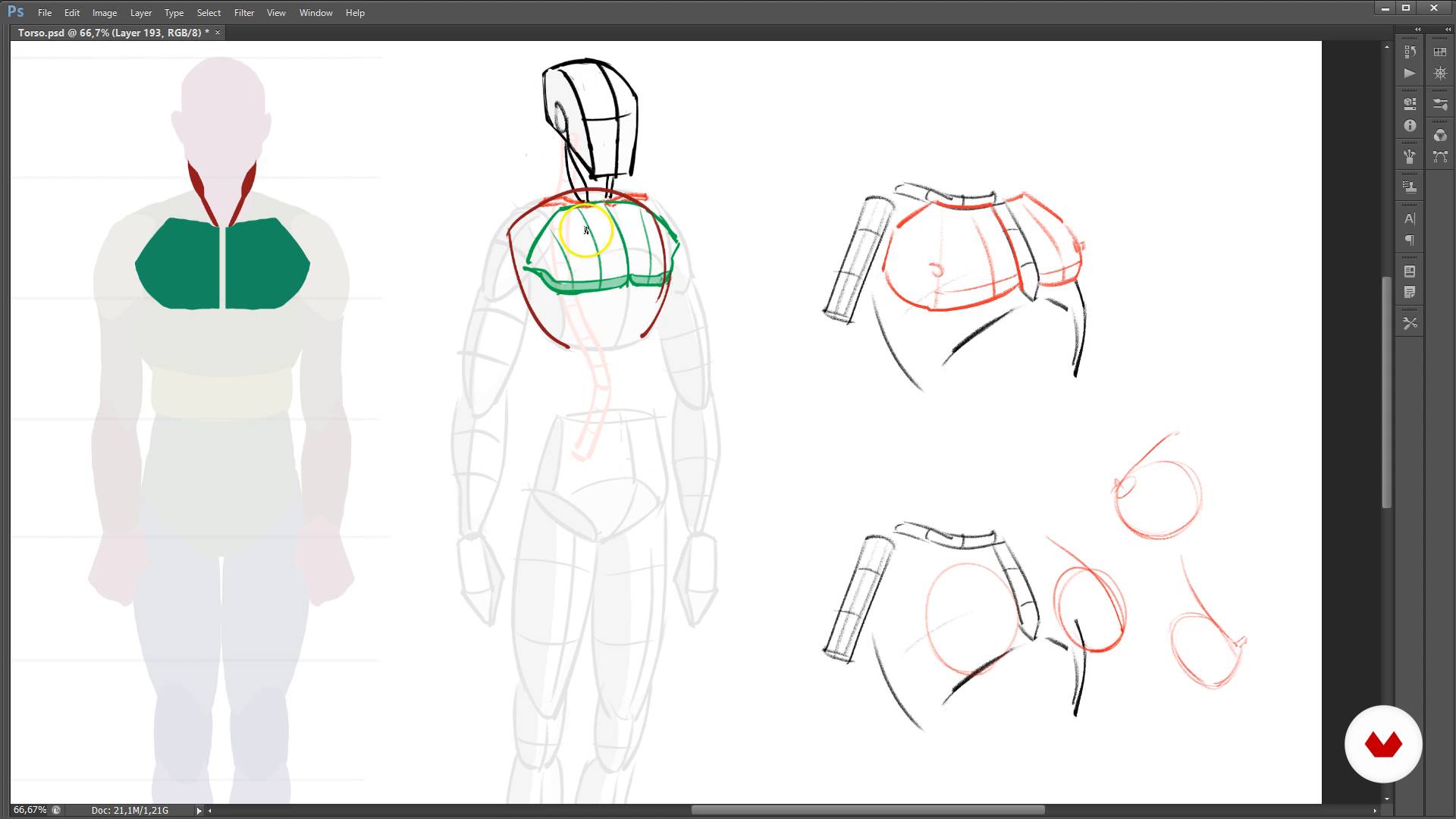Open the Swatches grid panel icon

(x=1439, y=52)
